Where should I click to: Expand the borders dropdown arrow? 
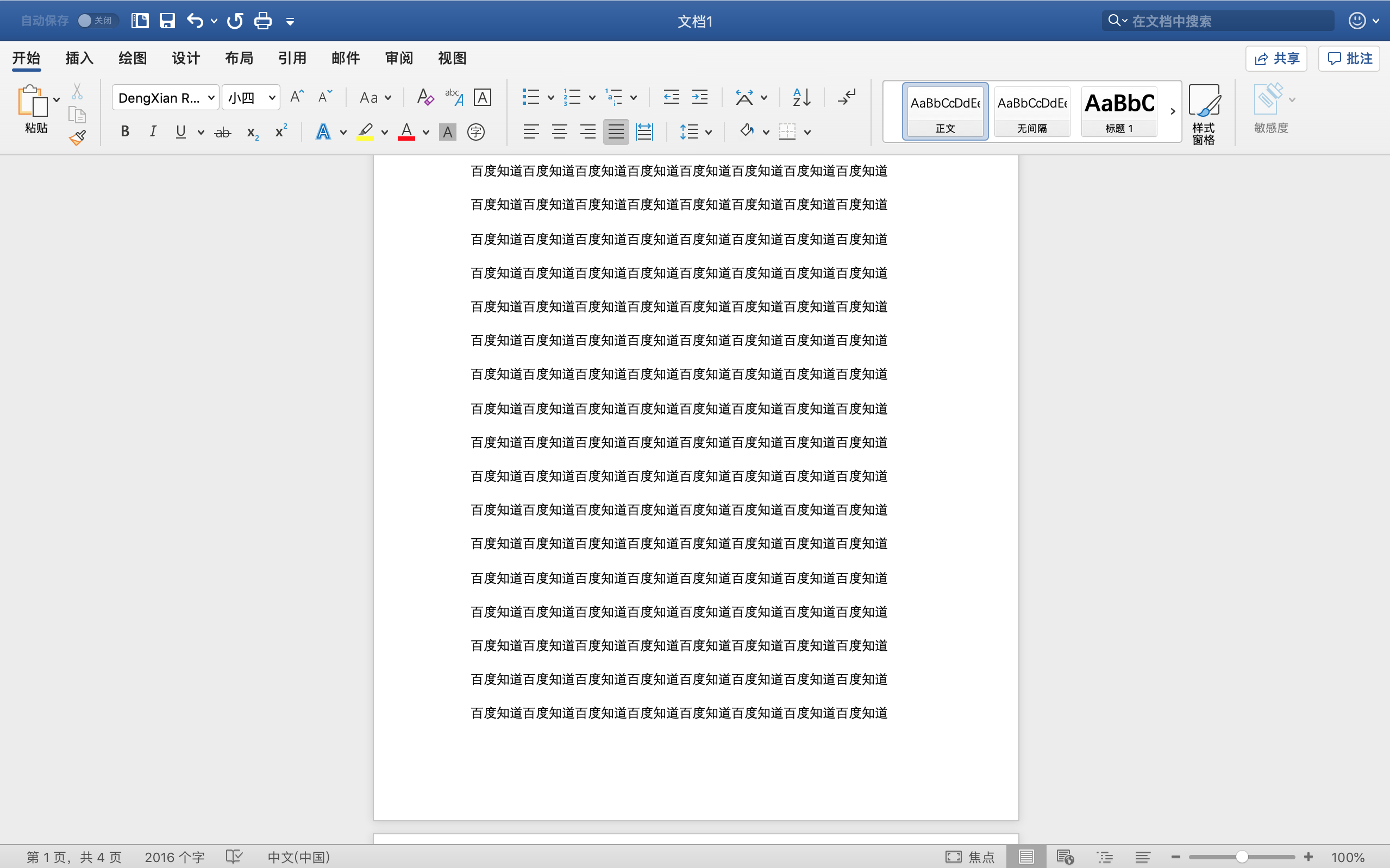click(x=807, y=133)
